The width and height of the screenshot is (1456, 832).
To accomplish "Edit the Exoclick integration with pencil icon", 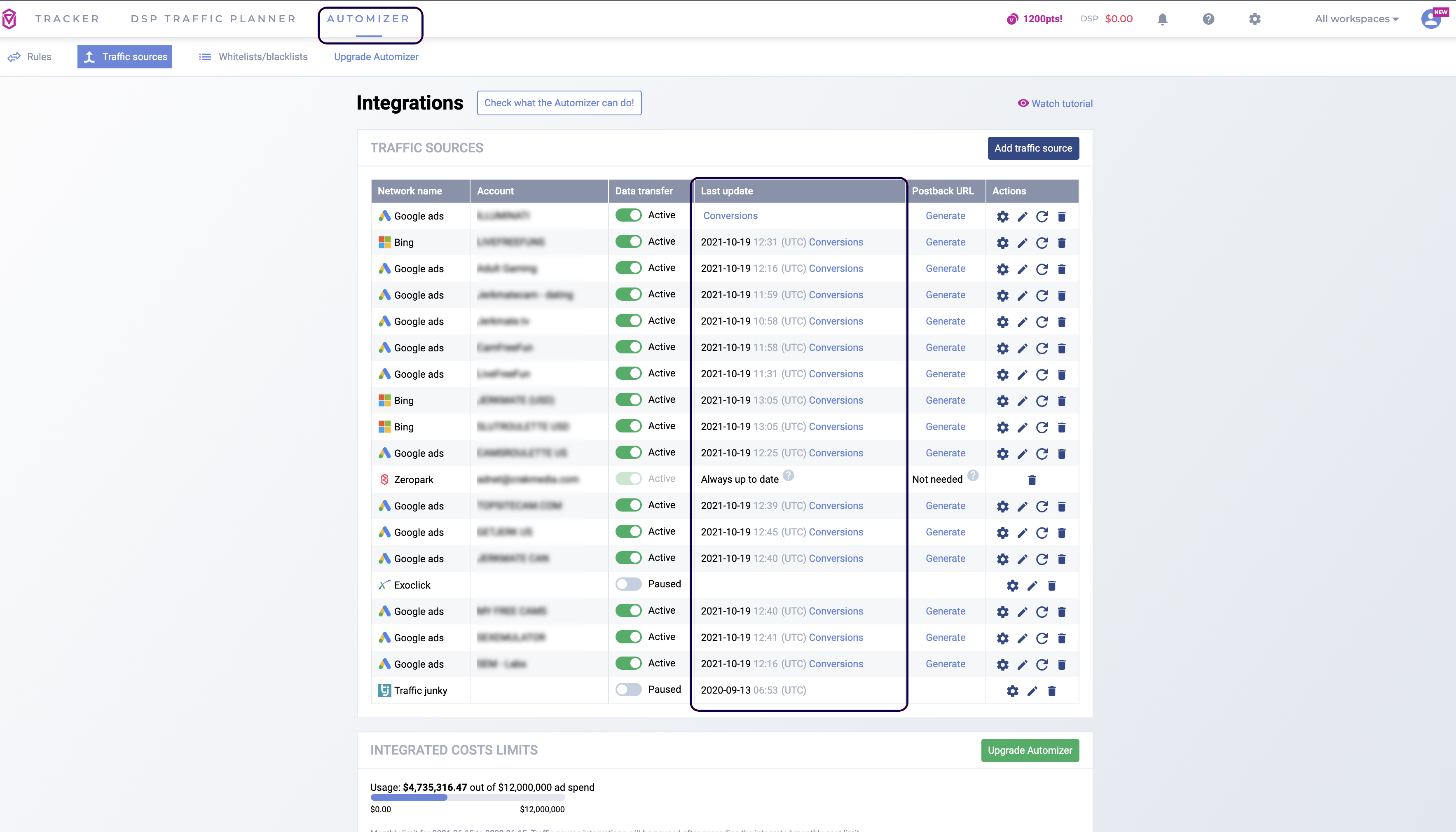I will (1032, 586).
